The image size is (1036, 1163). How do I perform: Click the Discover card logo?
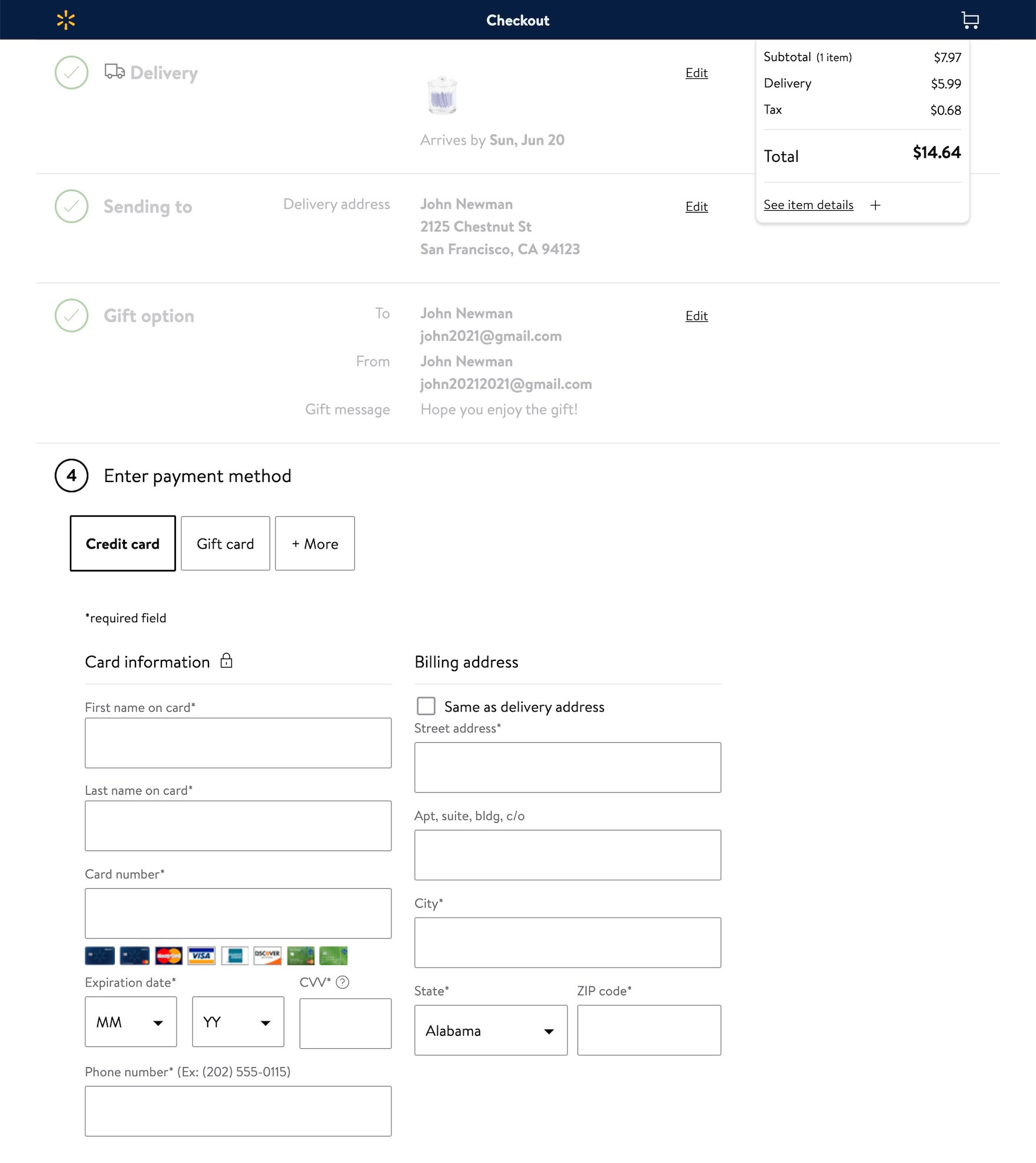coord(267,955)
